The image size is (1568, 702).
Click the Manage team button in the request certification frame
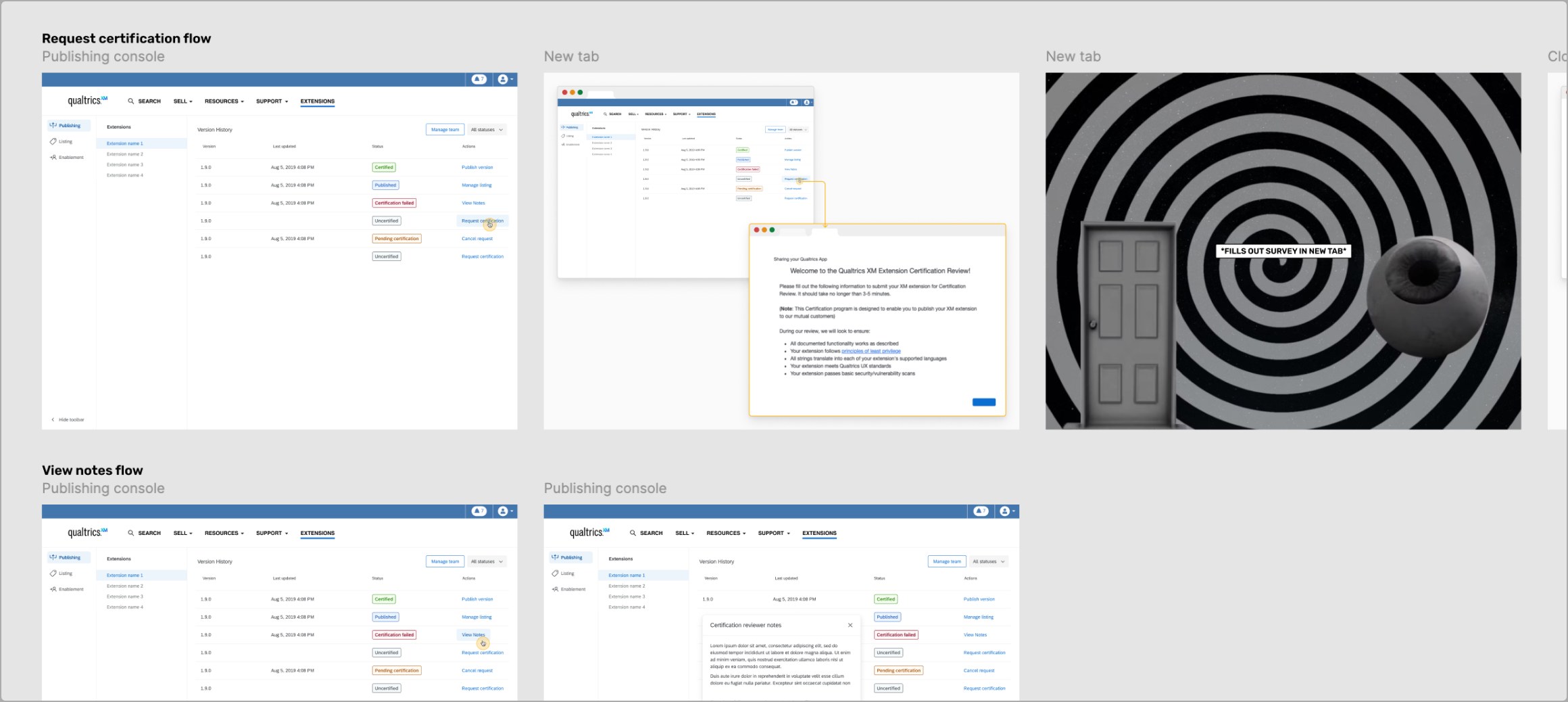[445, 129]
